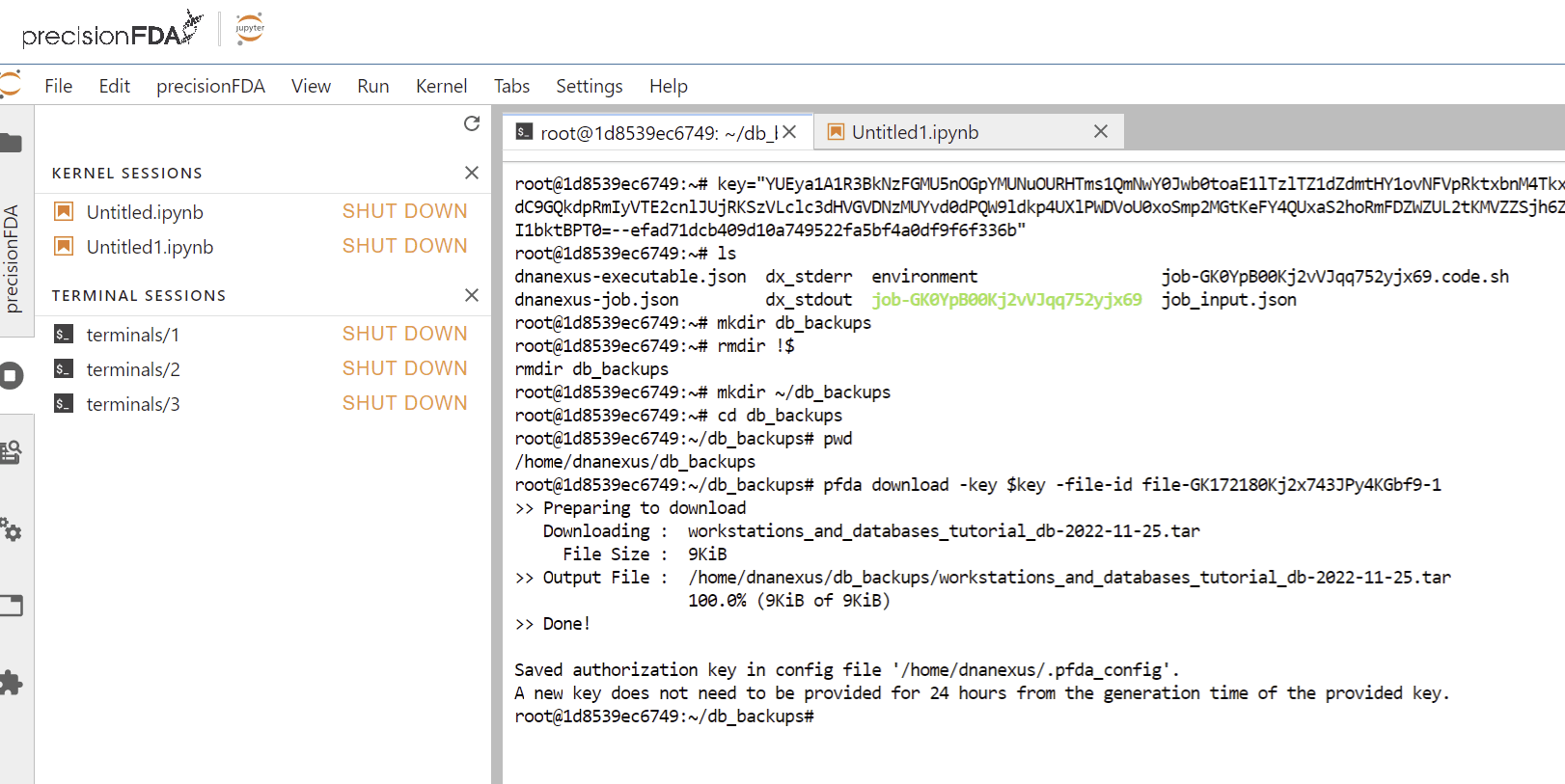The width and height of the screenshot is (1565, 784).
Task: Open the extension manager puzzle icon
Action: [12, 683]
